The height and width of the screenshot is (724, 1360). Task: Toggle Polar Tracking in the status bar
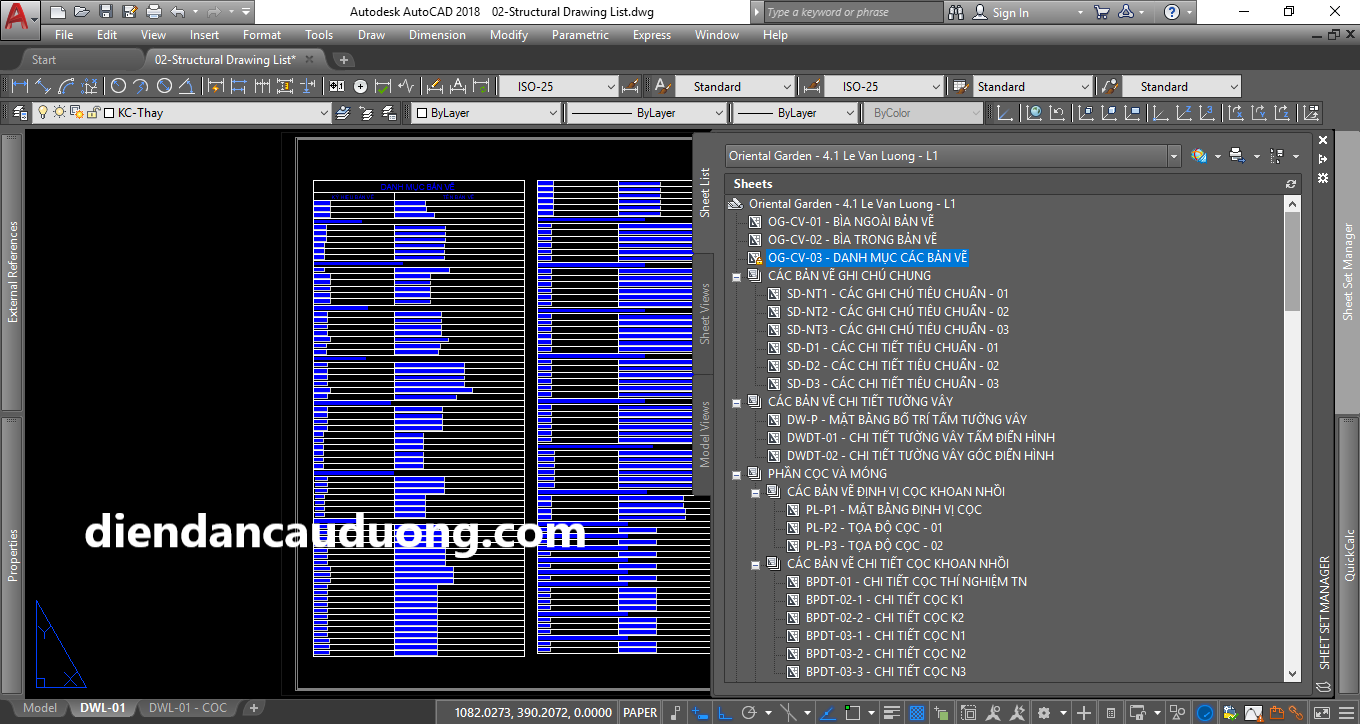point(749,712)
